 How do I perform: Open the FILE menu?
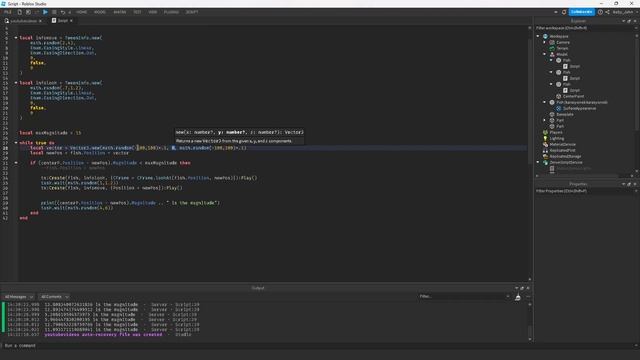pyautogui.click(x=7, y=12)
